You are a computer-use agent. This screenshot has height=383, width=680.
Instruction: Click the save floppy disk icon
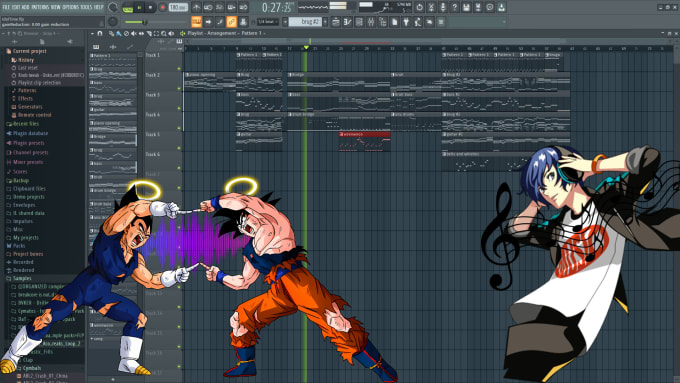click(x=466, y=7)
